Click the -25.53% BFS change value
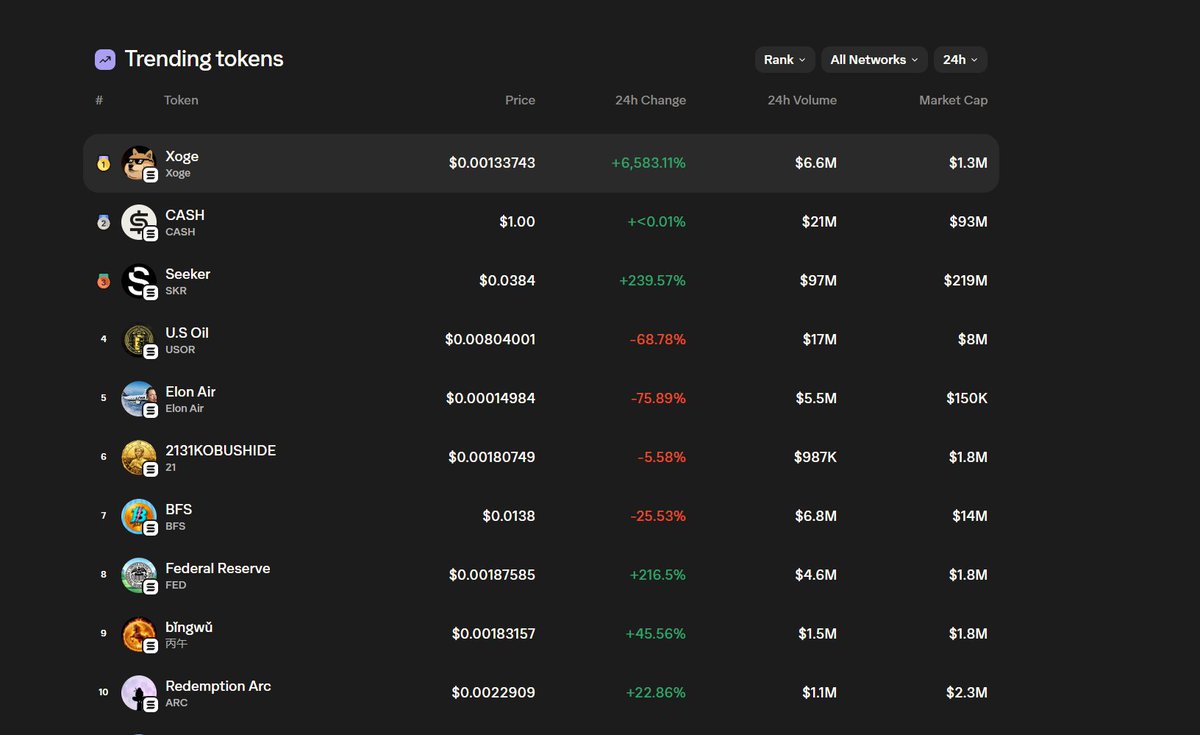This screenshot has height=735, width=1200. coord(658,516)
